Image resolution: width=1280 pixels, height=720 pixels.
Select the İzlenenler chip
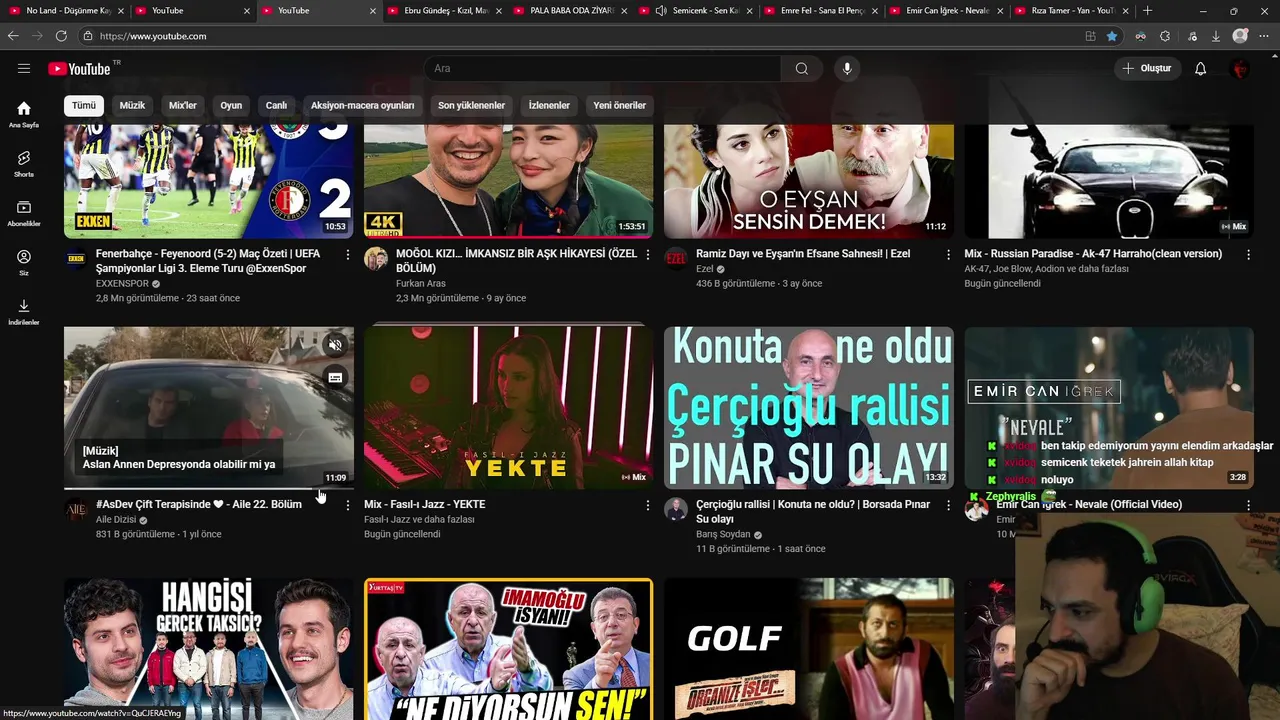[549, 105]
